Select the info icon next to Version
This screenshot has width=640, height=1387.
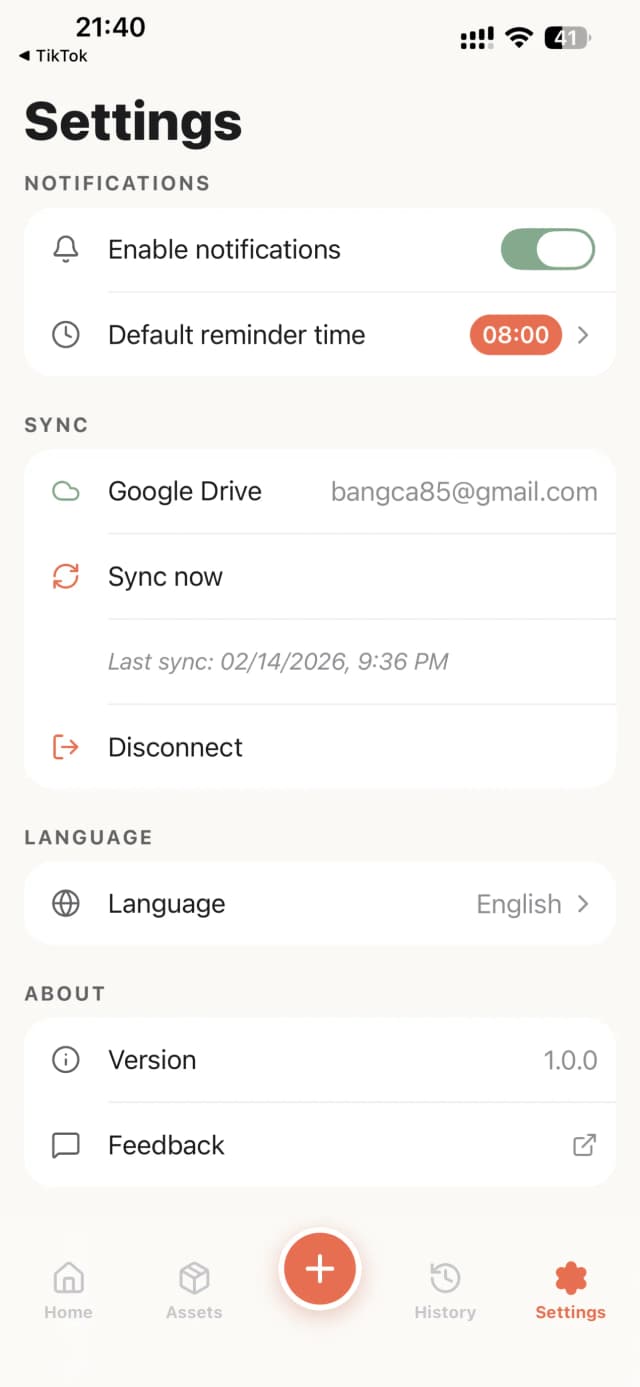point(65,1060)
